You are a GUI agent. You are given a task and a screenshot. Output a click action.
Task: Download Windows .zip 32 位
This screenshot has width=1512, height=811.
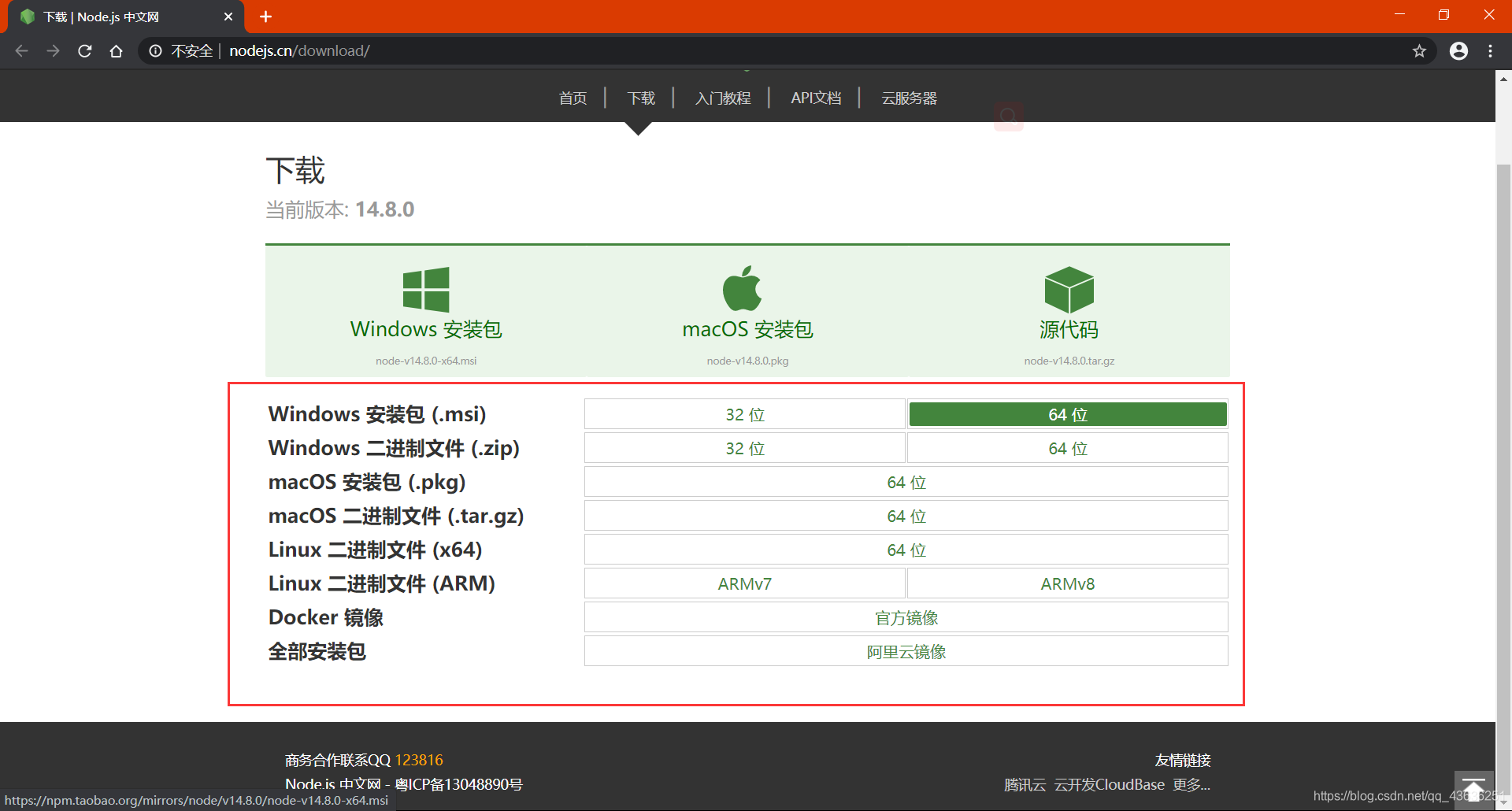[744, 448]
